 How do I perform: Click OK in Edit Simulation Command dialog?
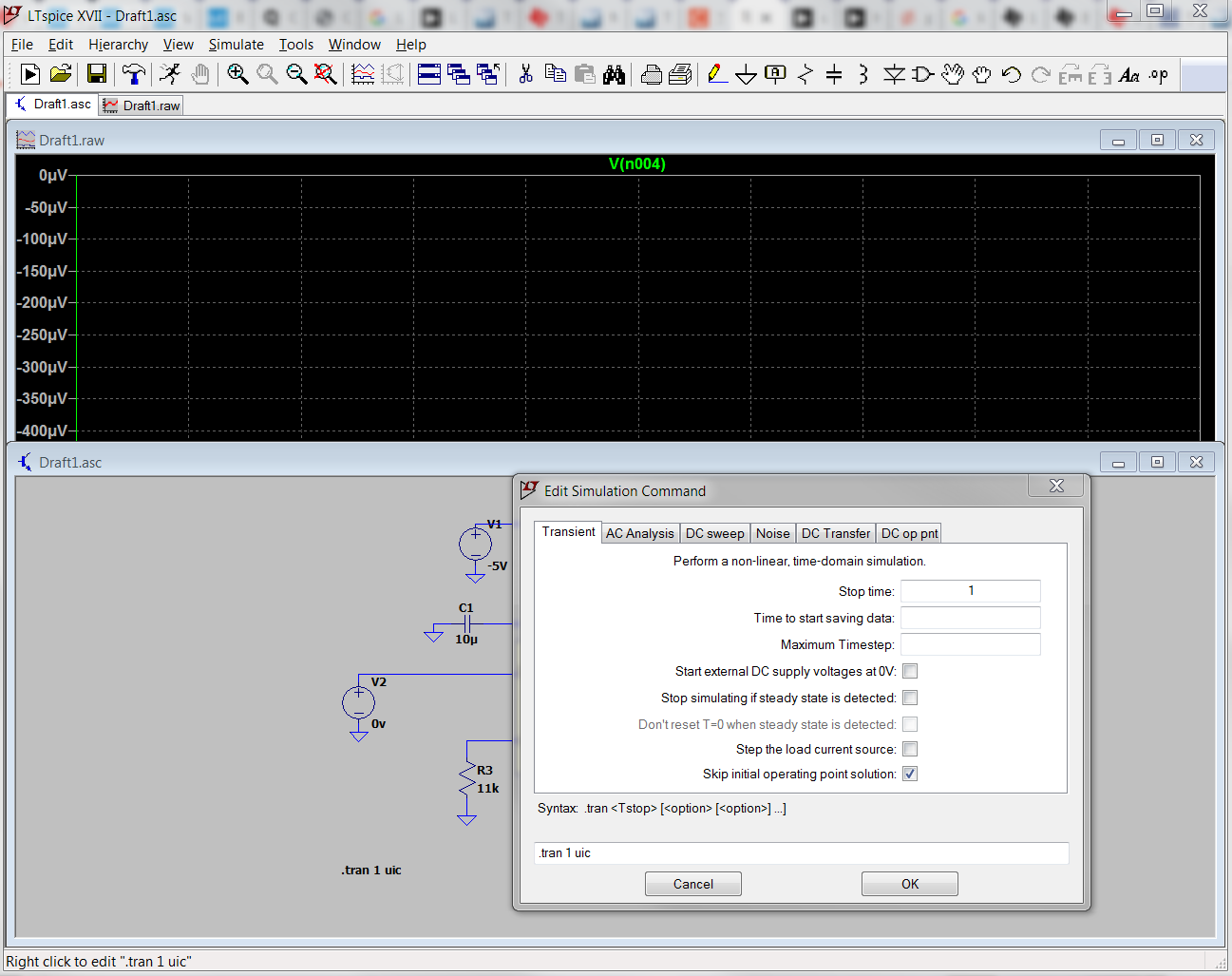pos(910,884)
